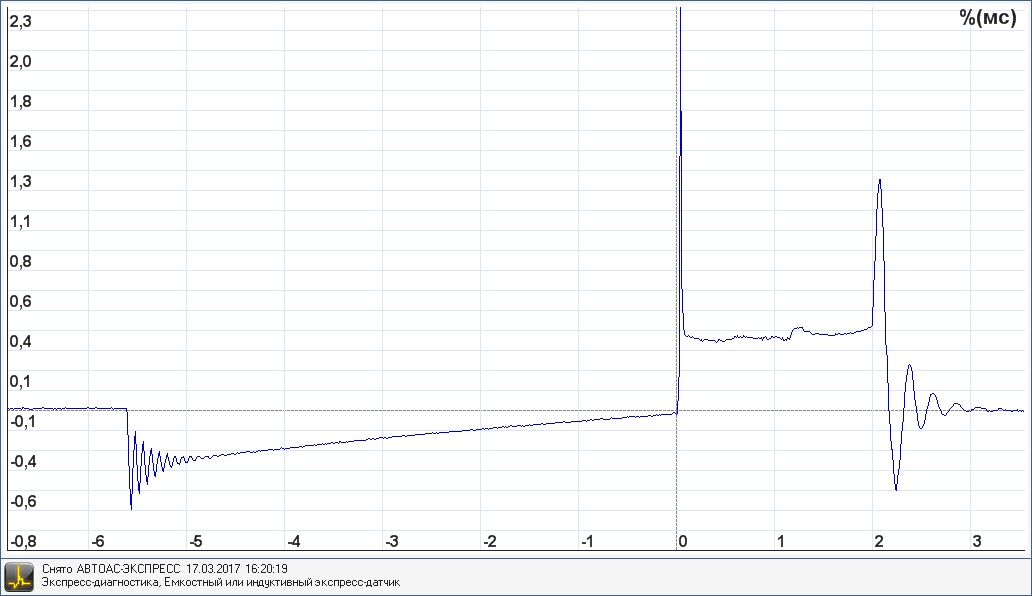
Task: Click the x-axis label -6
Action: [97, 541]
